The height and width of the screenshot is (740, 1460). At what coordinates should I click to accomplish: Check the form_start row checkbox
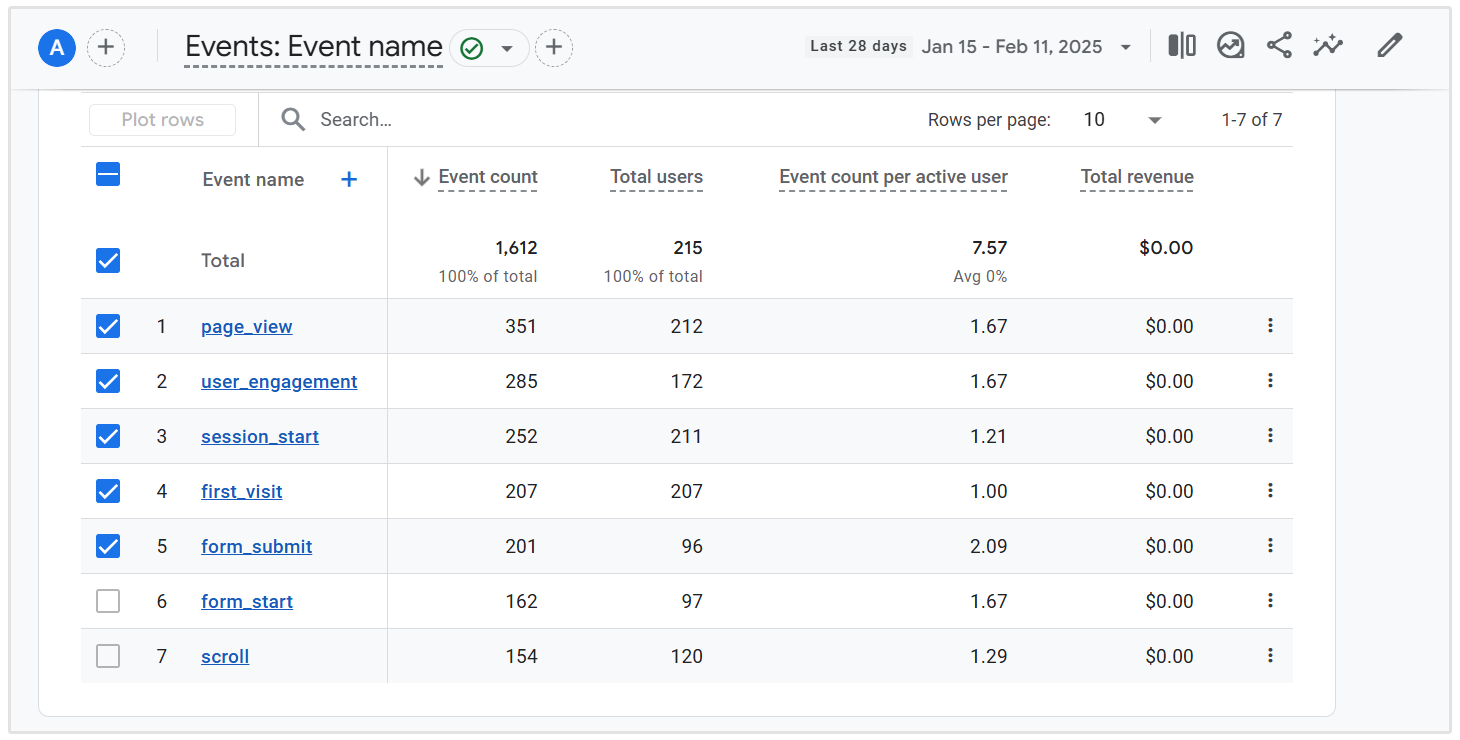point(108,601)
